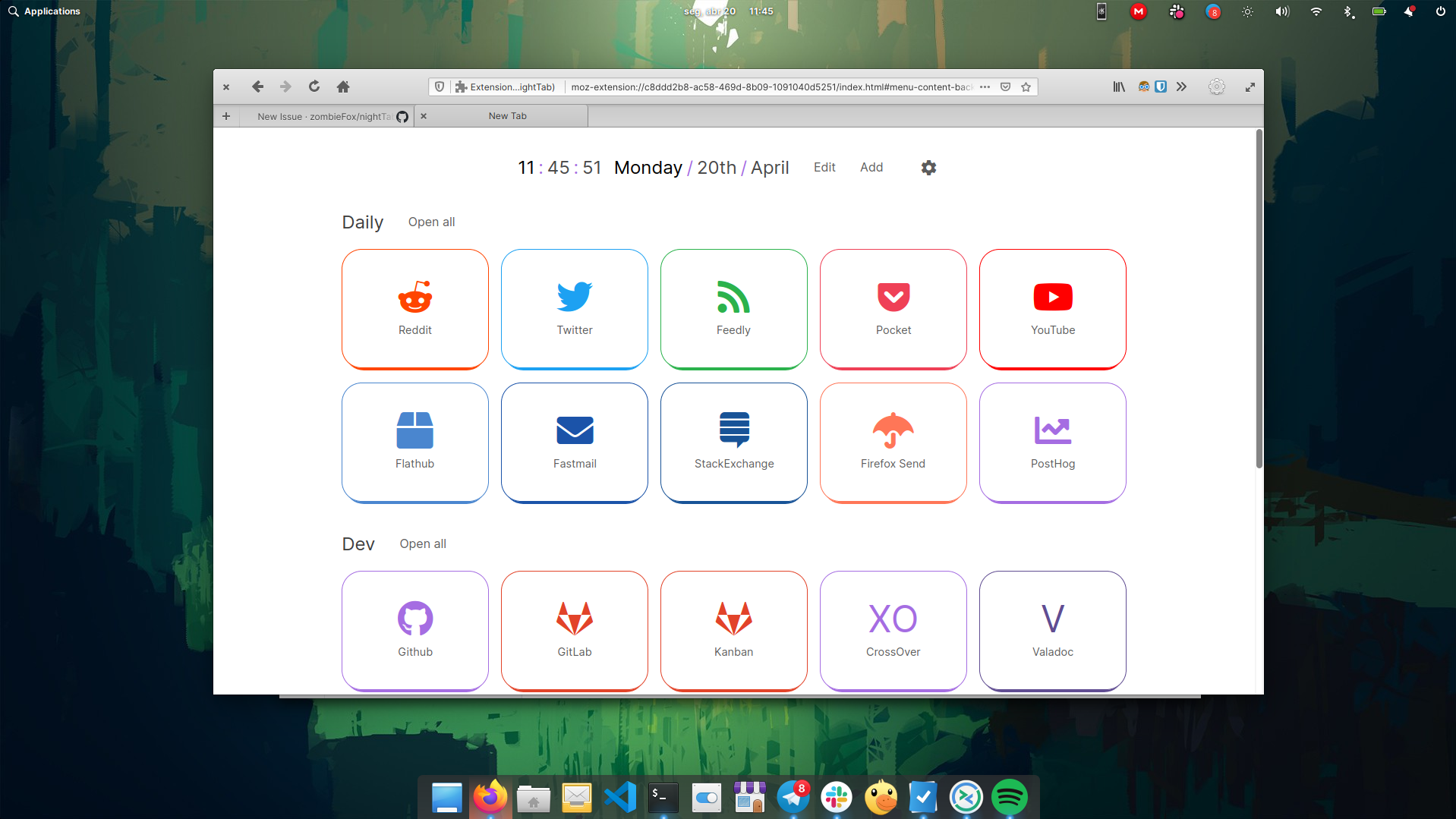Go back in browser history

[x=257, y=87]
